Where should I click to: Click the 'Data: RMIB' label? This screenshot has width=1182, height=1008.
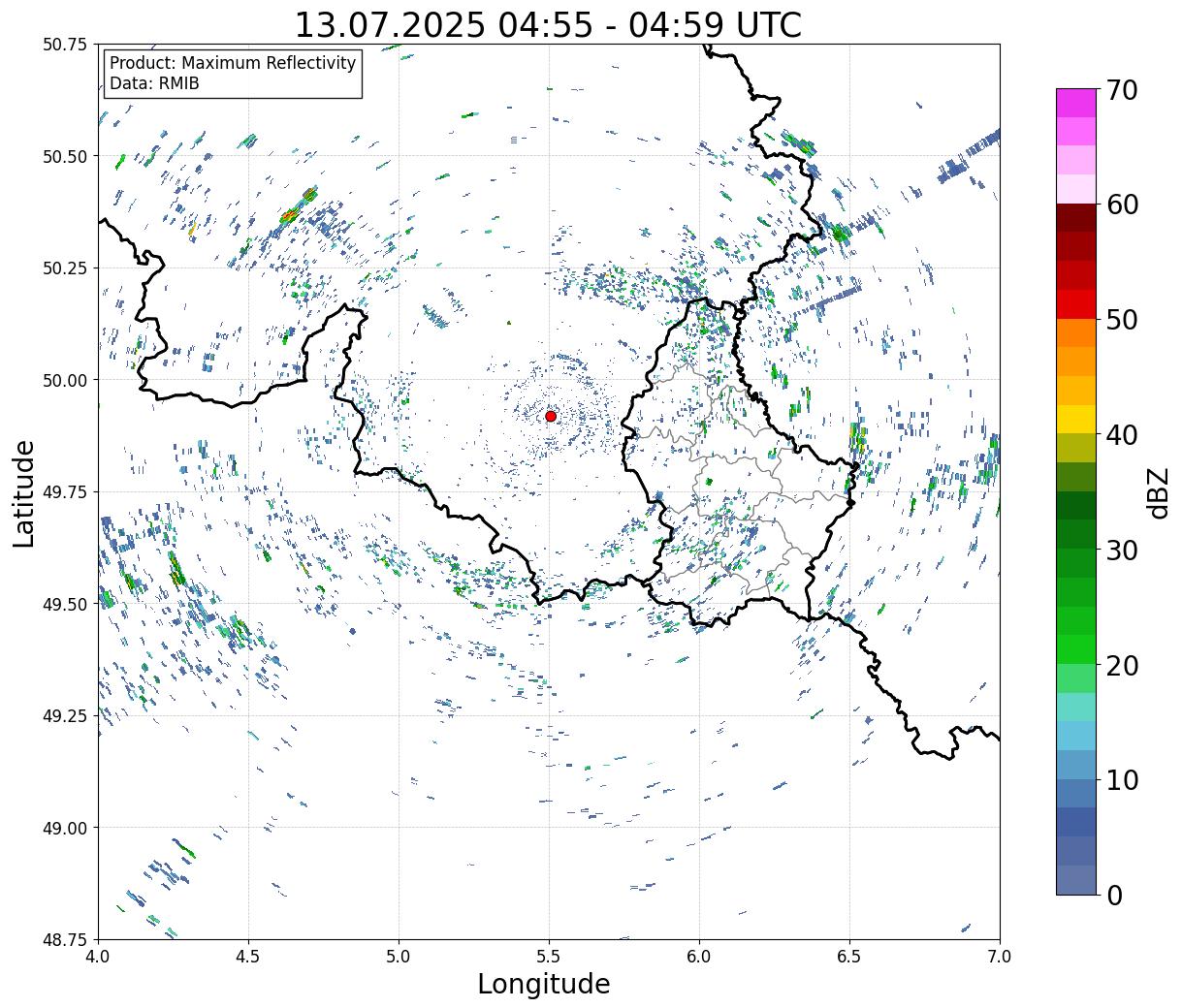tap(154, 83)
